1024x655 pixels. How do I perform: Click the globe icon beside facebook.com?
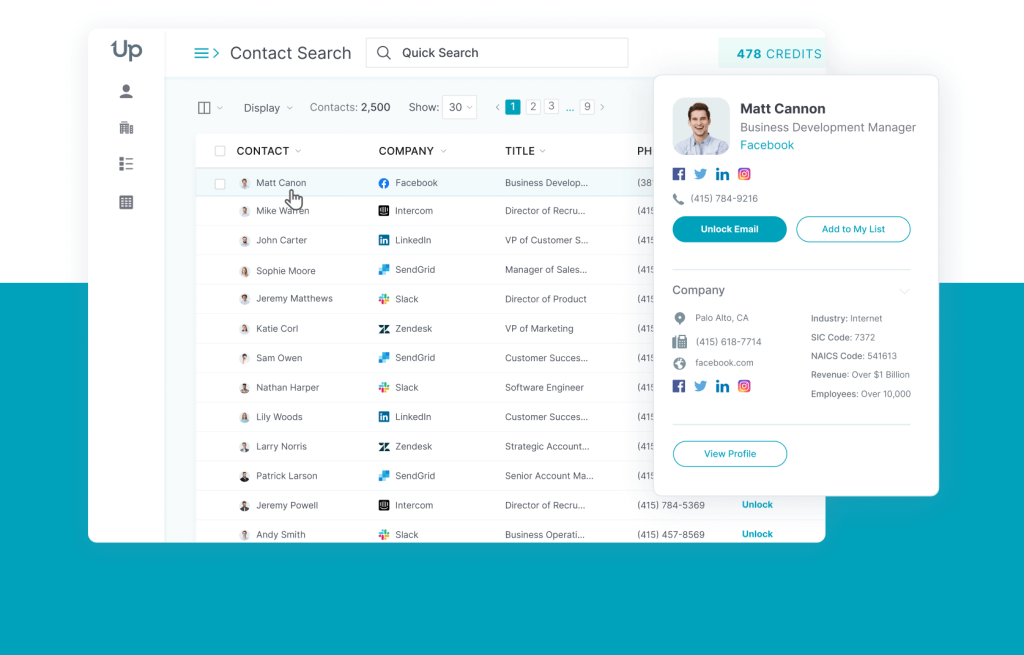pyautogui.click(x=680, y=364)
